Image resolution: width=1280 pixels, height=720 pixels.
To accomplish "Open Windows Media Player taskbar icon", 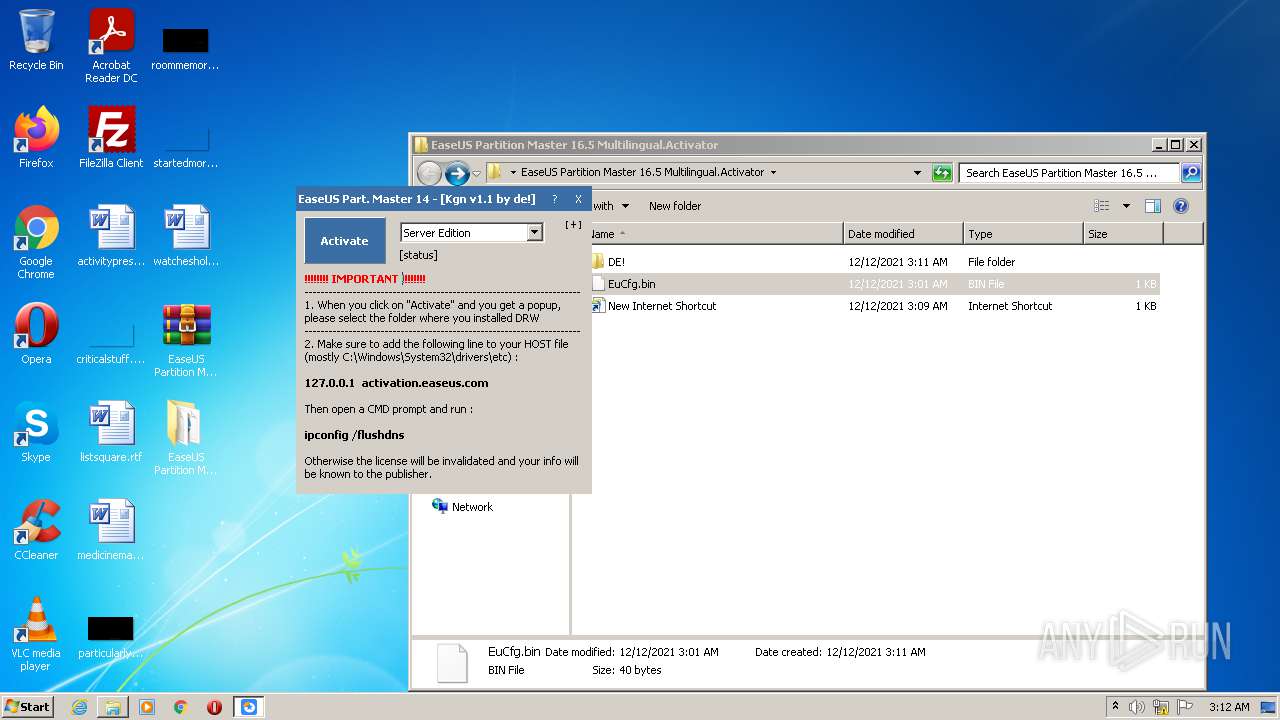I will click(x=147, y=707).
